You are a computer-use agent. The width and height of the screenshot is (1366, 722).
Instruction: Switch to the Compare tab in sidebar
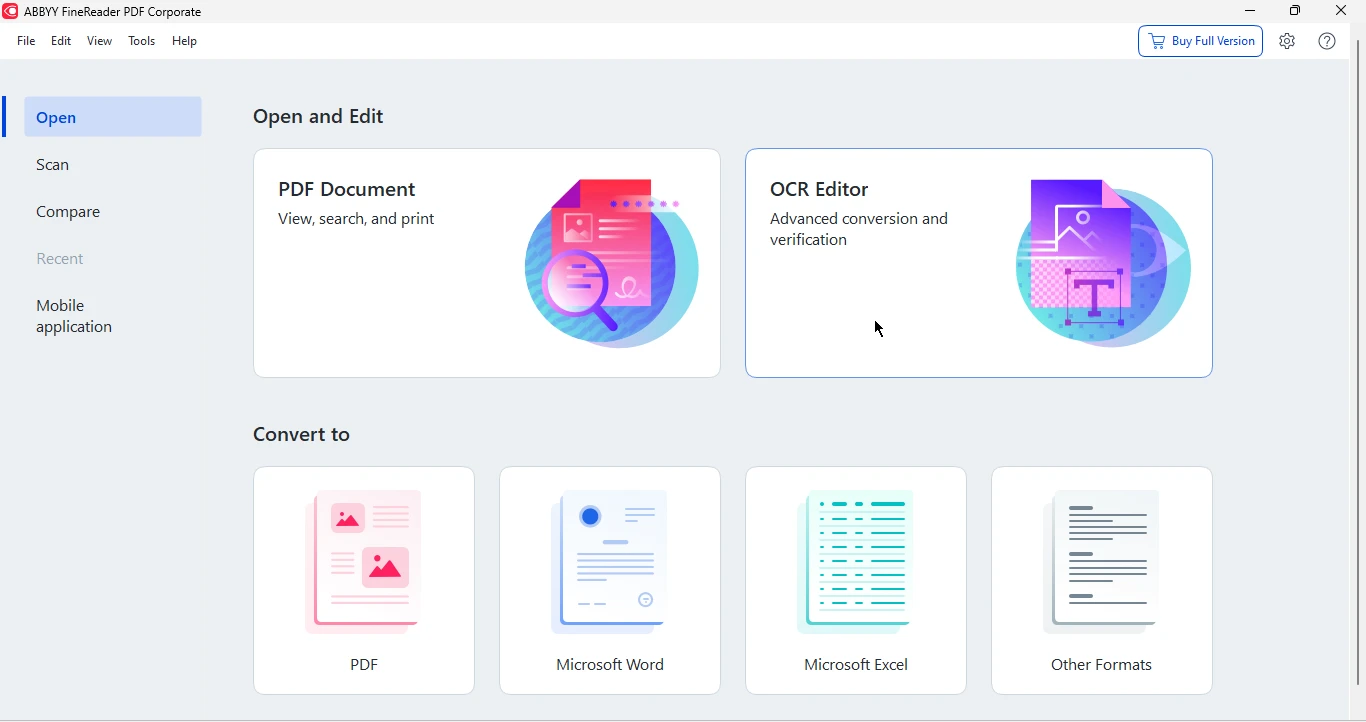69,213
